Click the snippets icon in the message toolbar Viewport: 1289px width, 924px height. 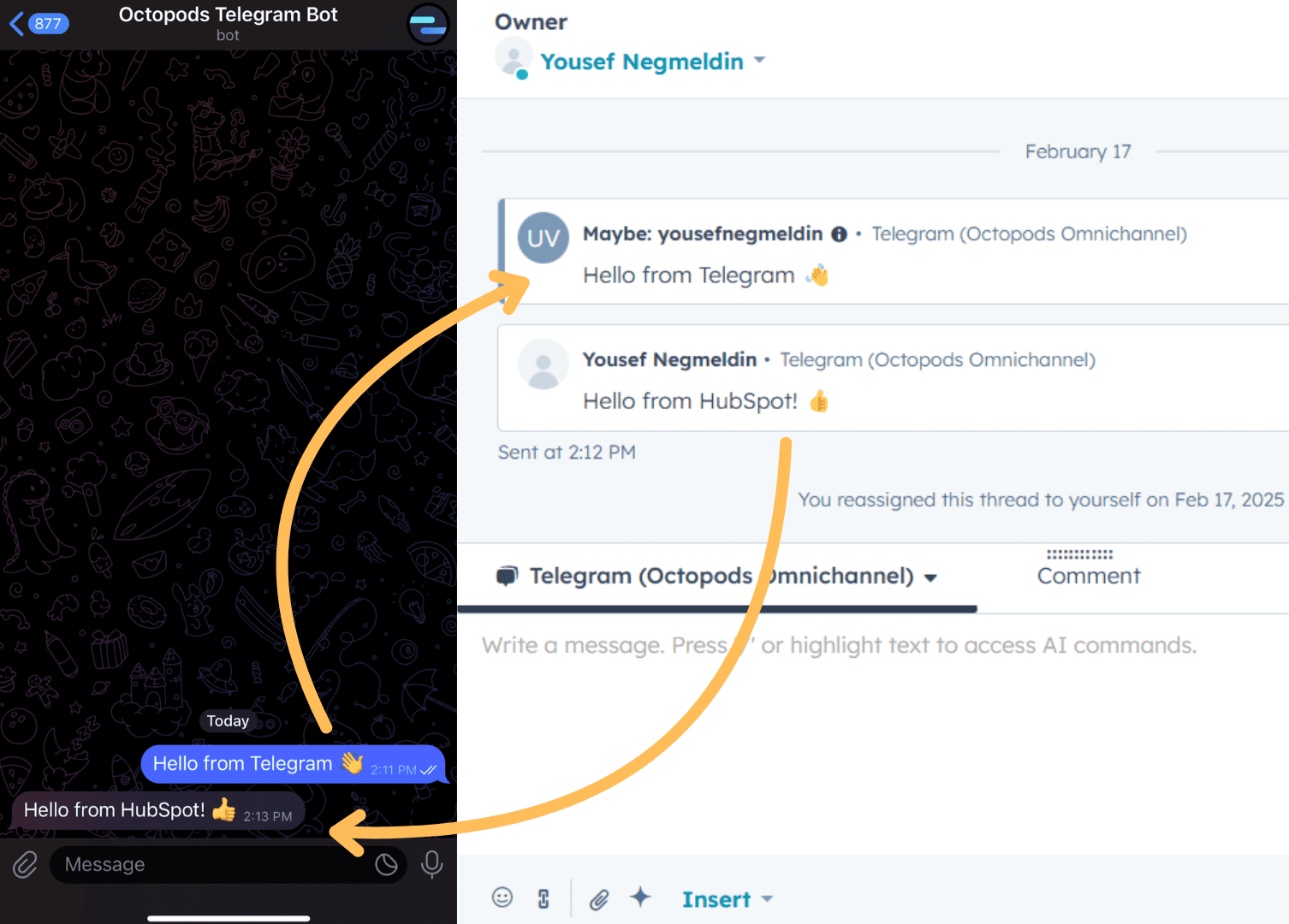544,898
